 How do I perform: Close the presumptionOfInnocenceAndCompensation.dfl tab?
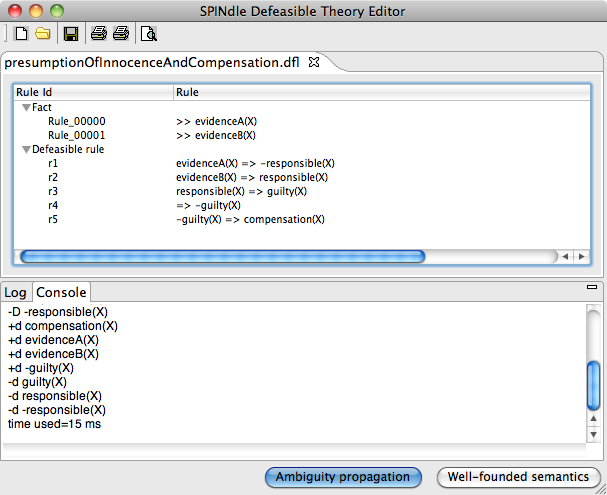(x=314, y=62)
